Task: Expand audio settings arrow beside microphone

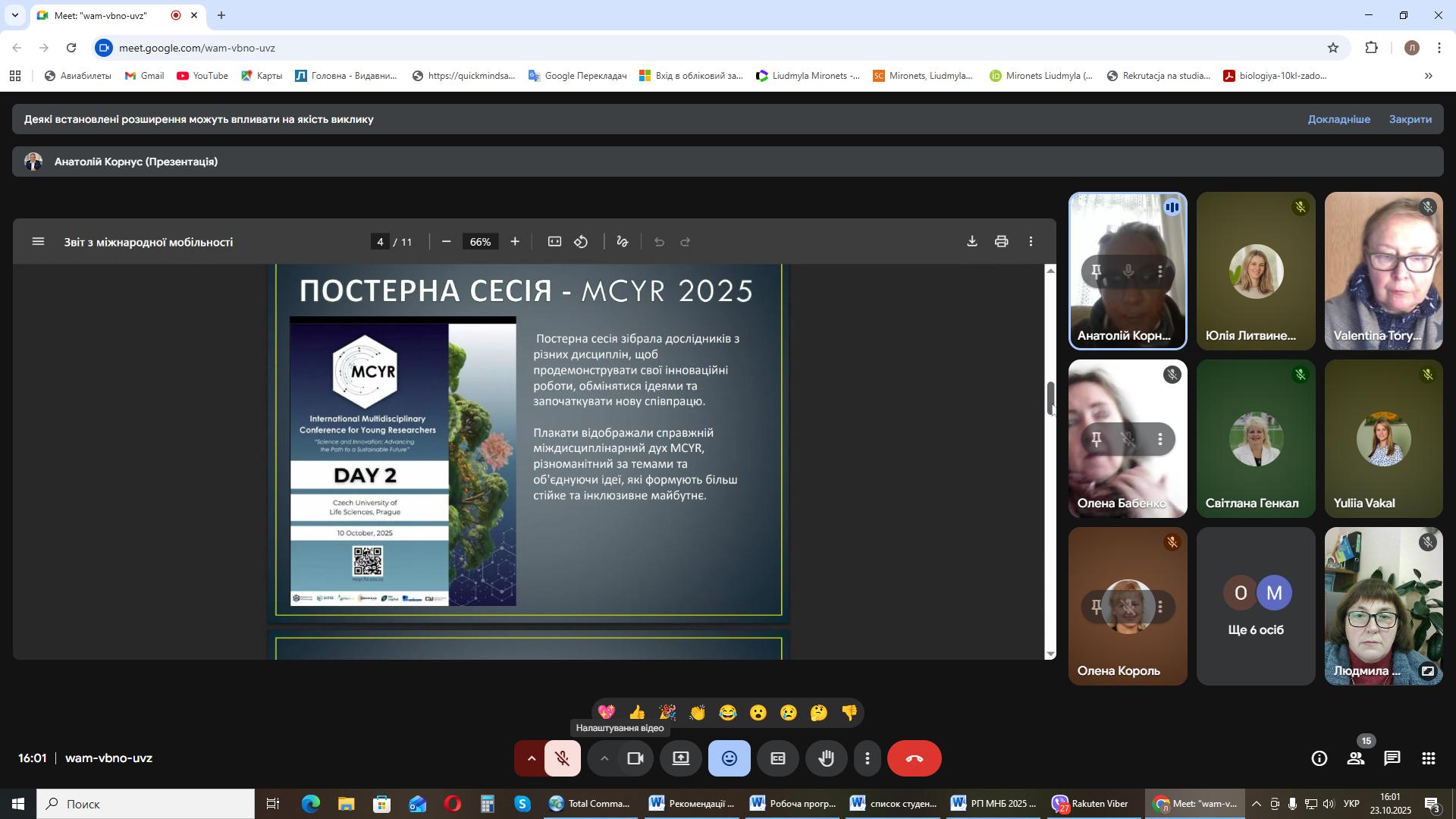Action: pyautogui.click(x=531, y=758)
